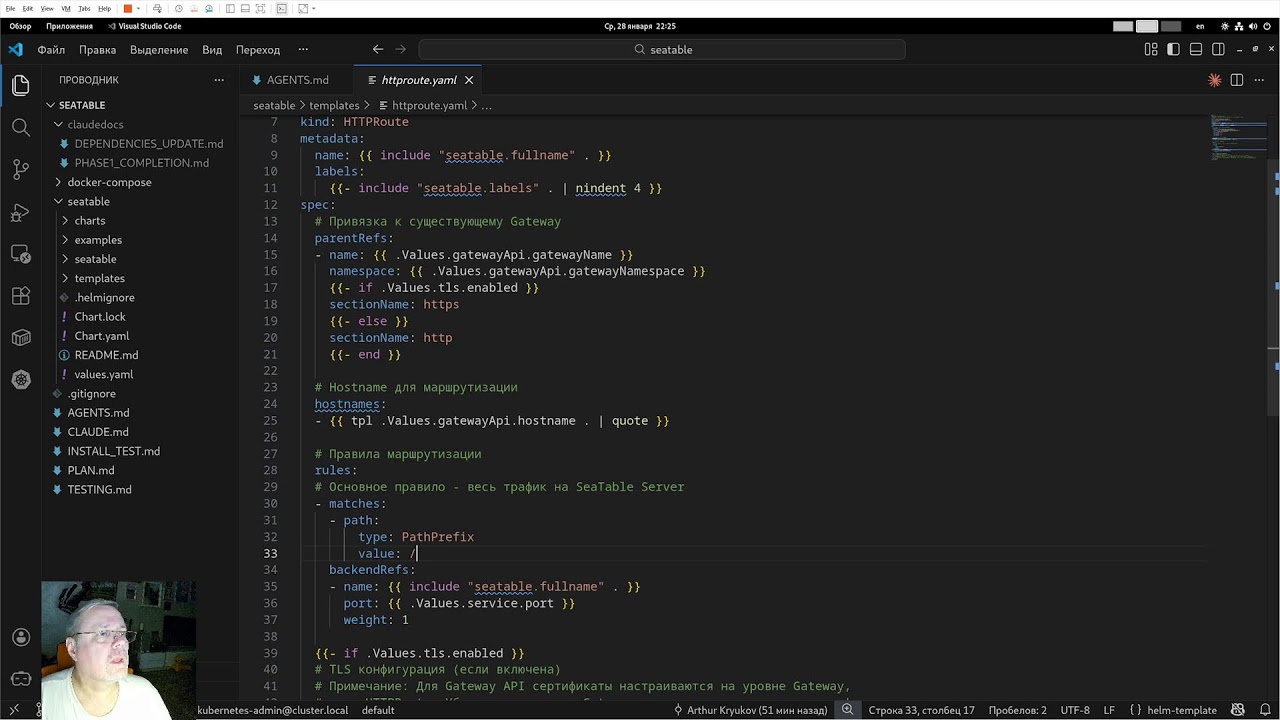Open the Search view in activity bar
Viewport: 1280px width, 720px height.
(x=21, y=127)
